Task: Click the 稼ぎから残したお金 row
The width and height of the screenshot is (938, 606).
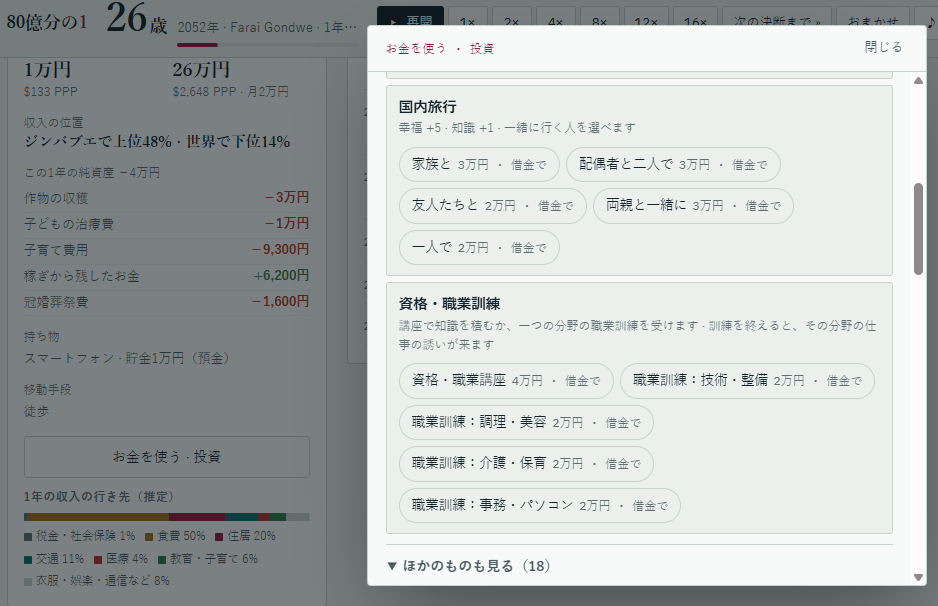Action: (167, 276)
